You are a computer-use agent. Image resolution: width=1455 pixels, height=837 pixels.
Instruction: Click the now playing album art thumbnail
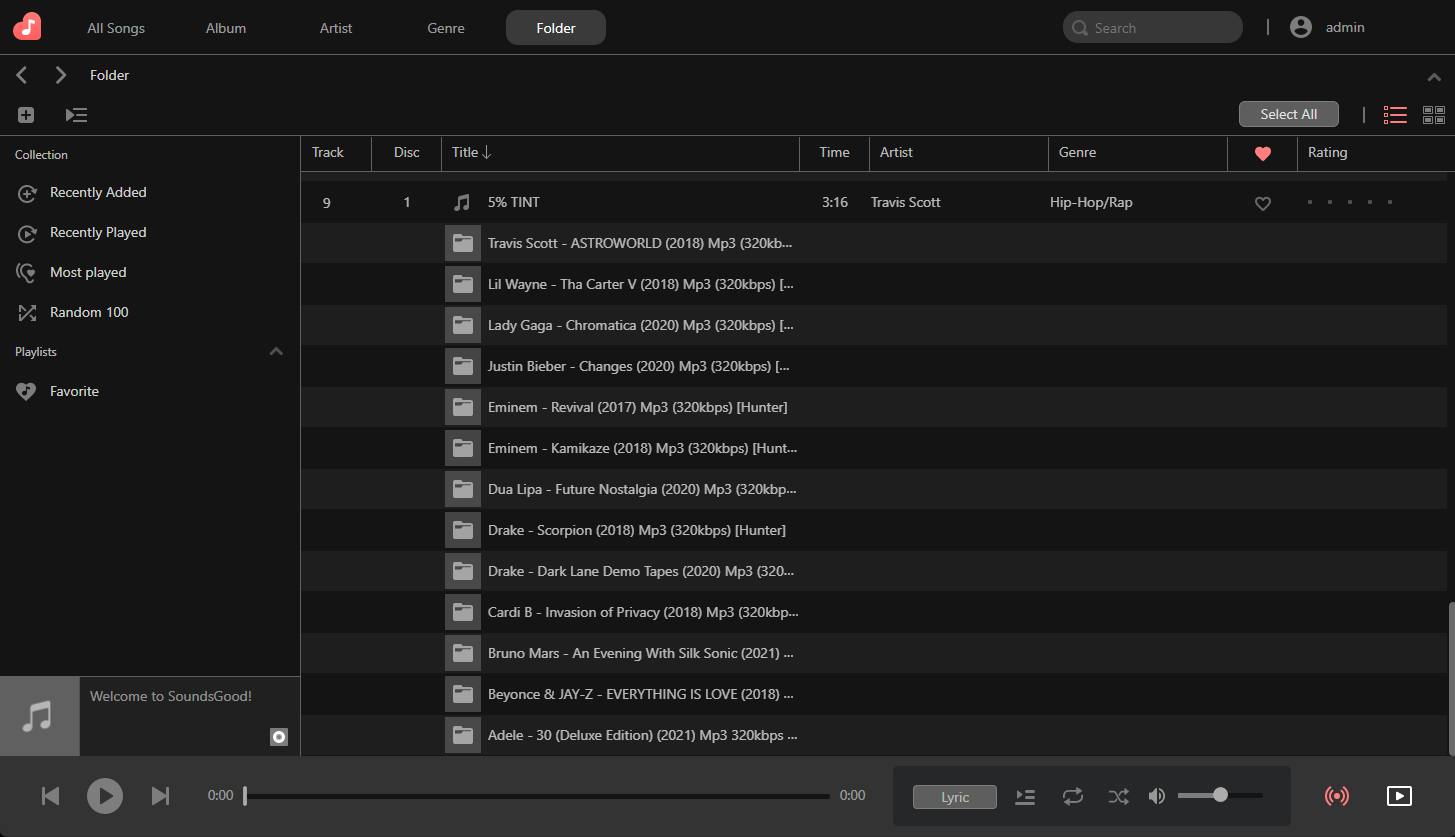click(x=40, y=716)
